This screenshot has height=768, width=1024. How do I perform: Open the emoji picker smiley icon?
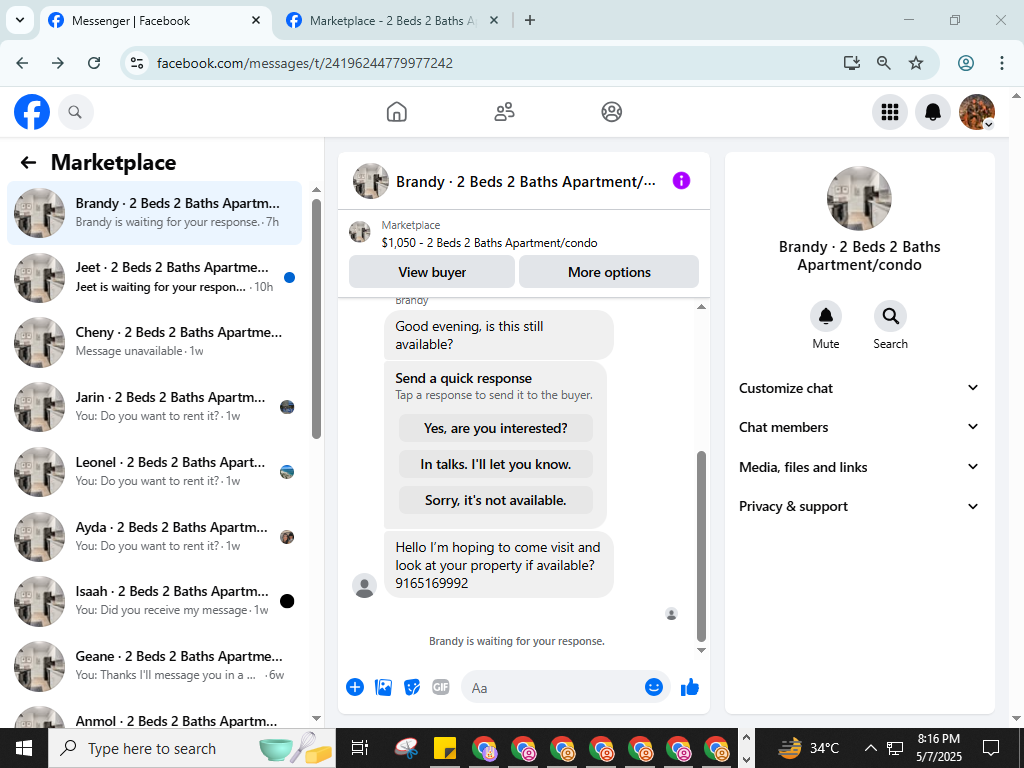[654, 687]
